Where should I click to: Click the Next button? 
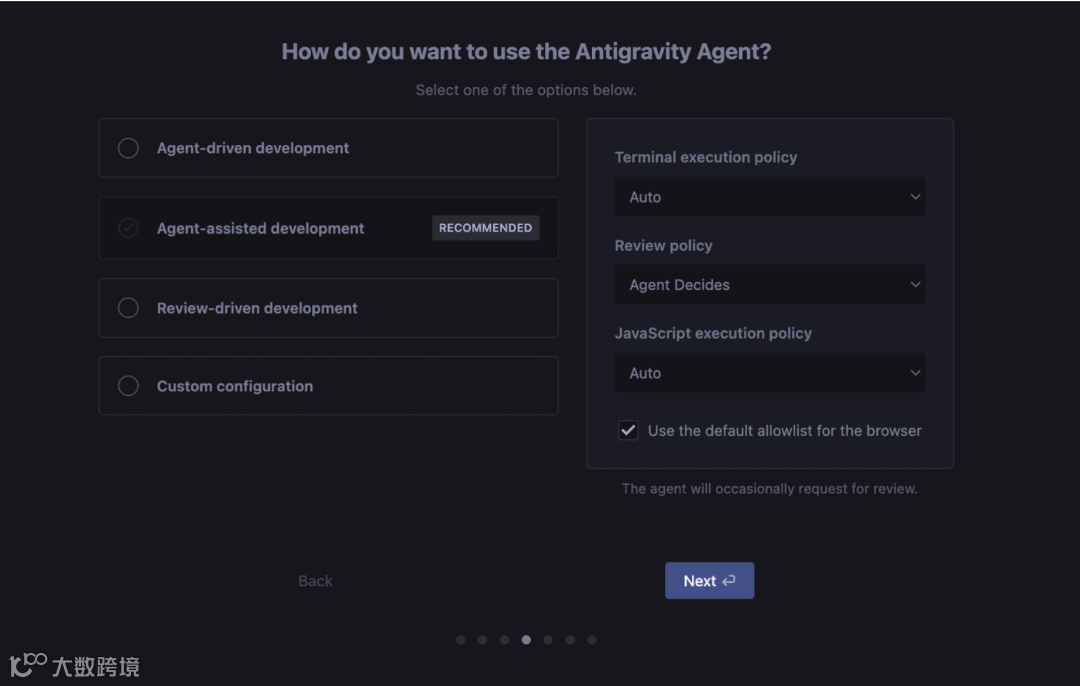709,581
